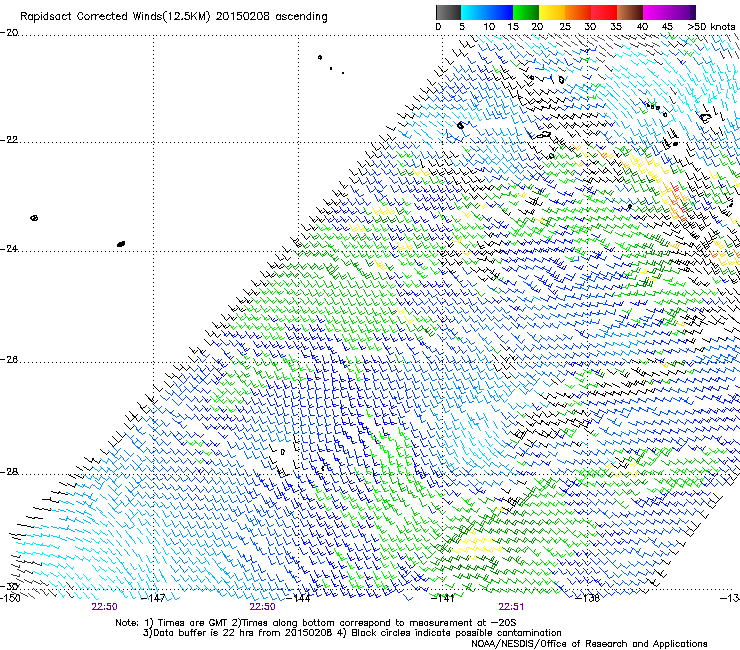Click the '-20' latitude label
This screenshot has height=650, width=740.
[x=9, y=33]
